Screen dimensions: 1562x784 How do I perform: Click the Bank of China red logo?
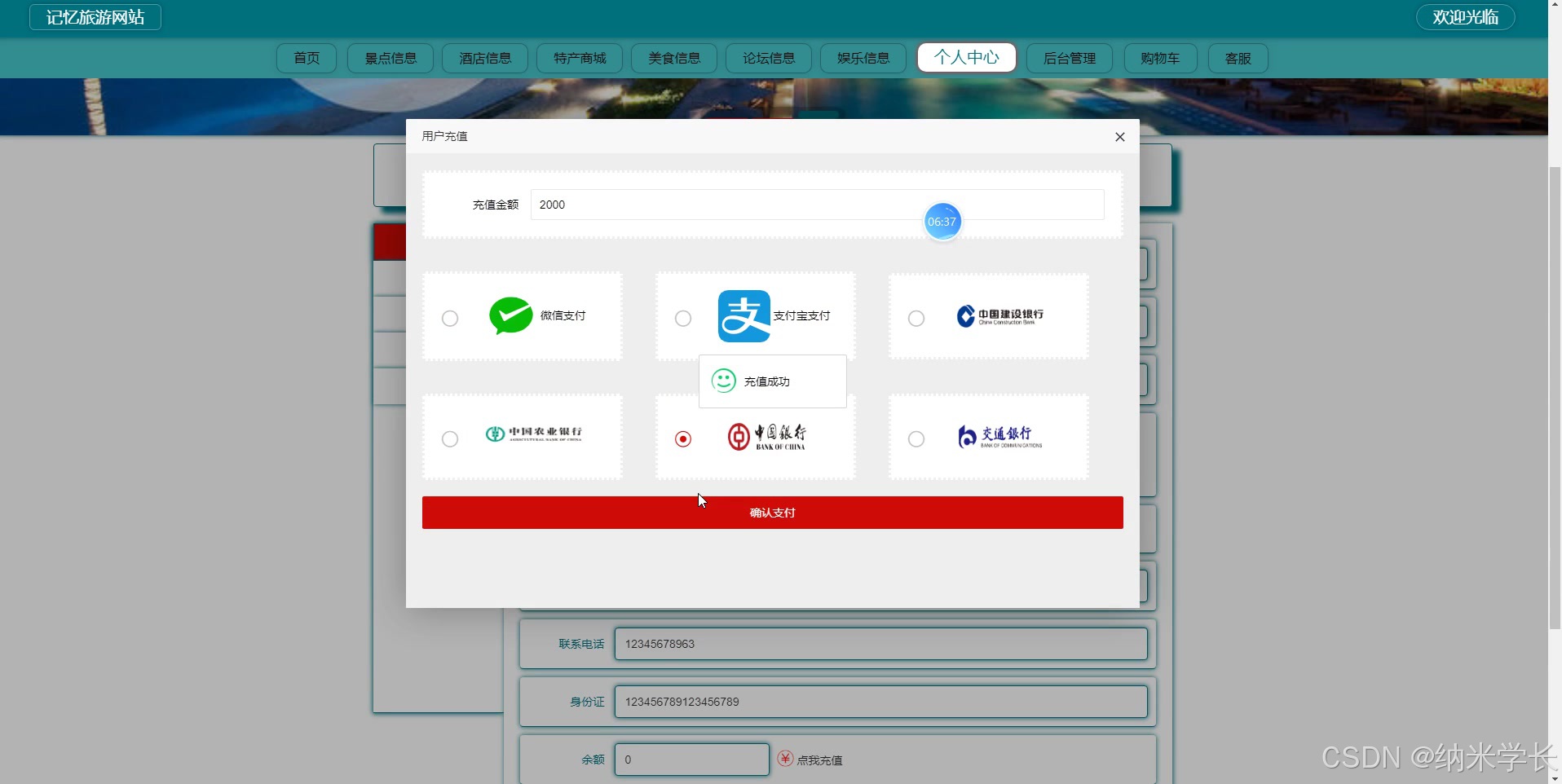766,437
